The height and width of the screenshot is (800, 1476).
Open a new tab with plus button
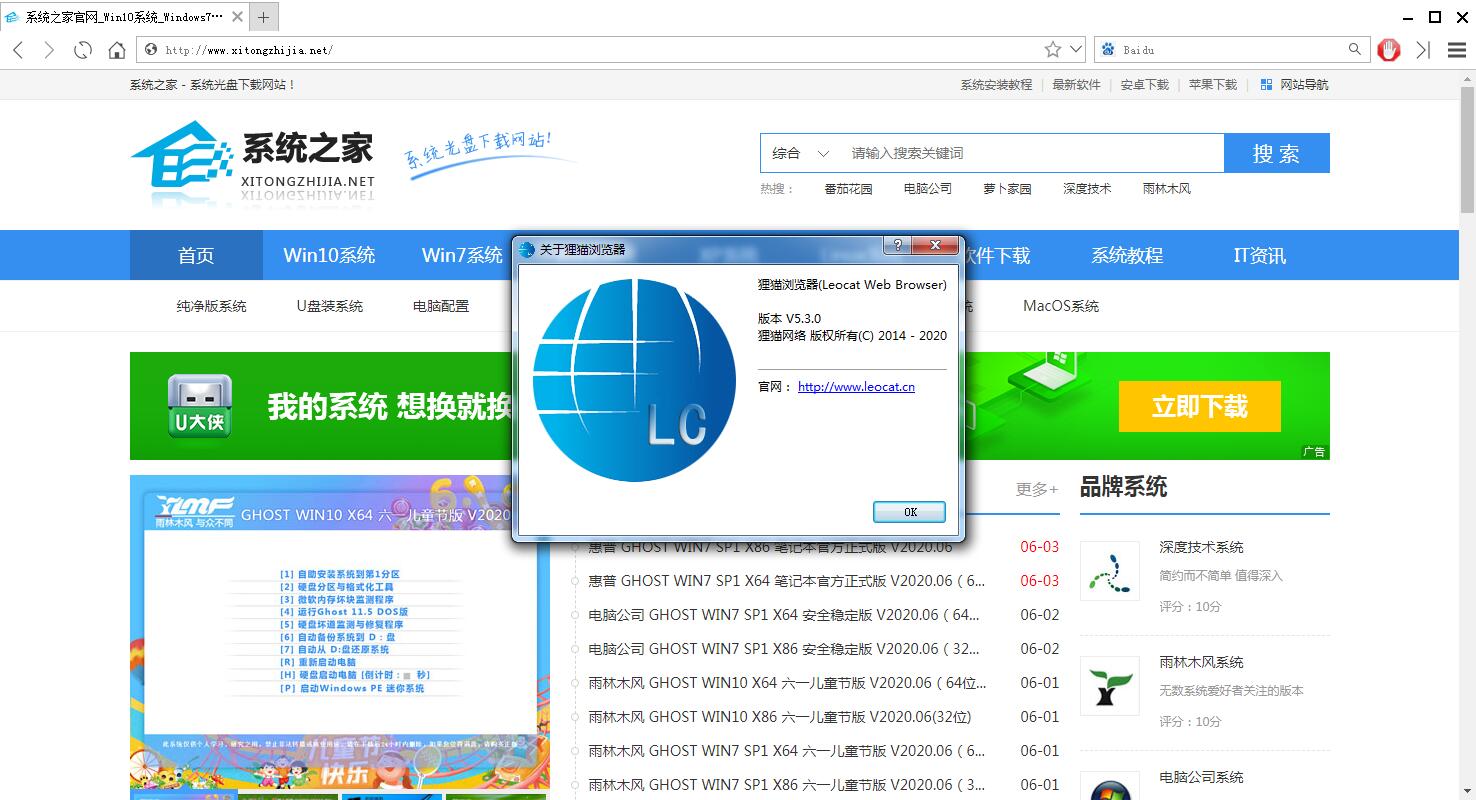click(264, 17)
